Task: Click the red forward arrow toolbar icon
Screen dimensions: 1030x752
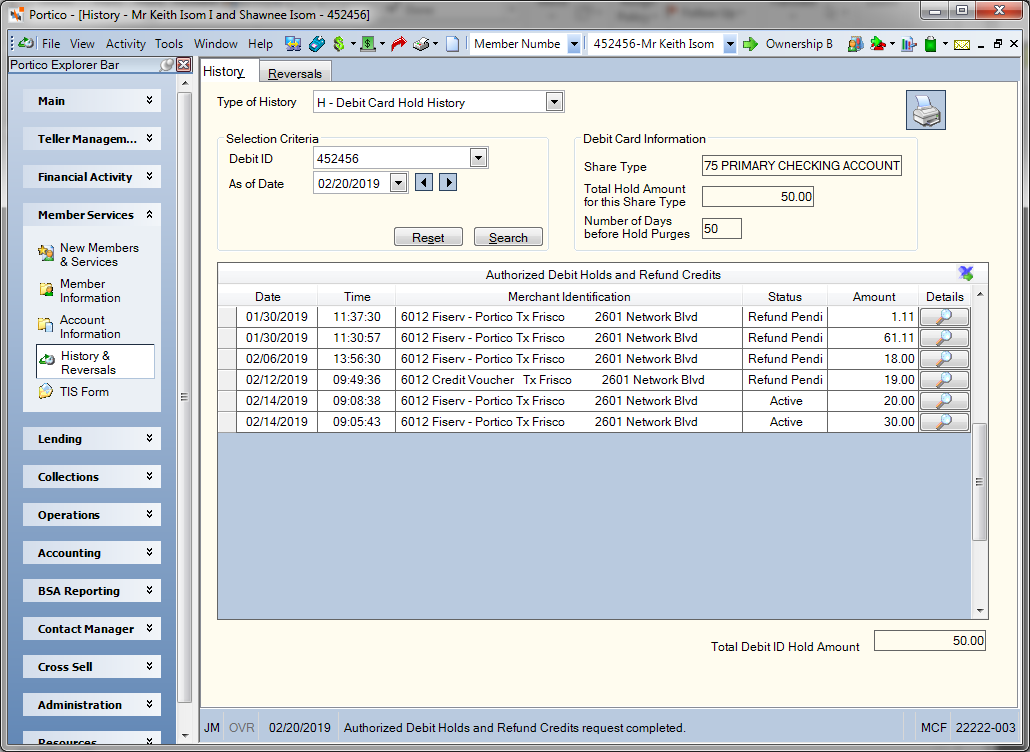Action: tap(398, 44)
